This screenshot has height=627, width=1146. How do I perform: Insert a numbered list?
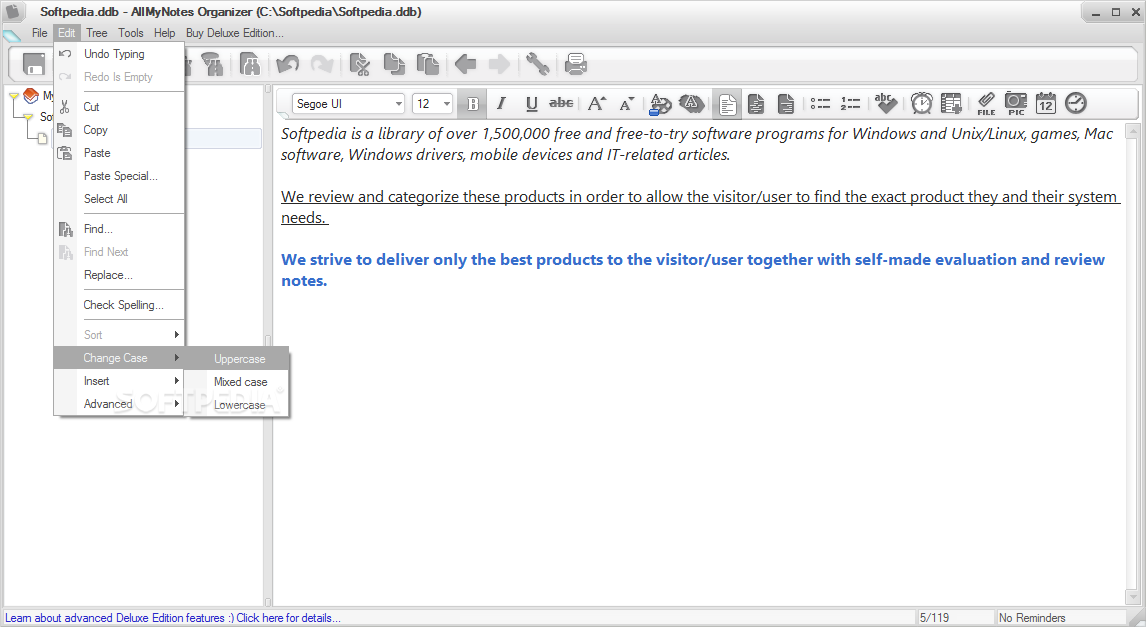coord(850,104)
